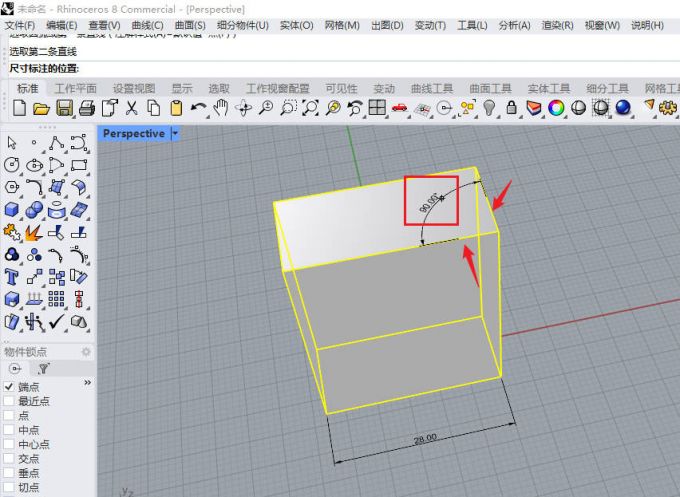Switch to the 实体工具 toolbar tab
The height and width of the screenshot is (497, 680).
[x=549, y=88]
